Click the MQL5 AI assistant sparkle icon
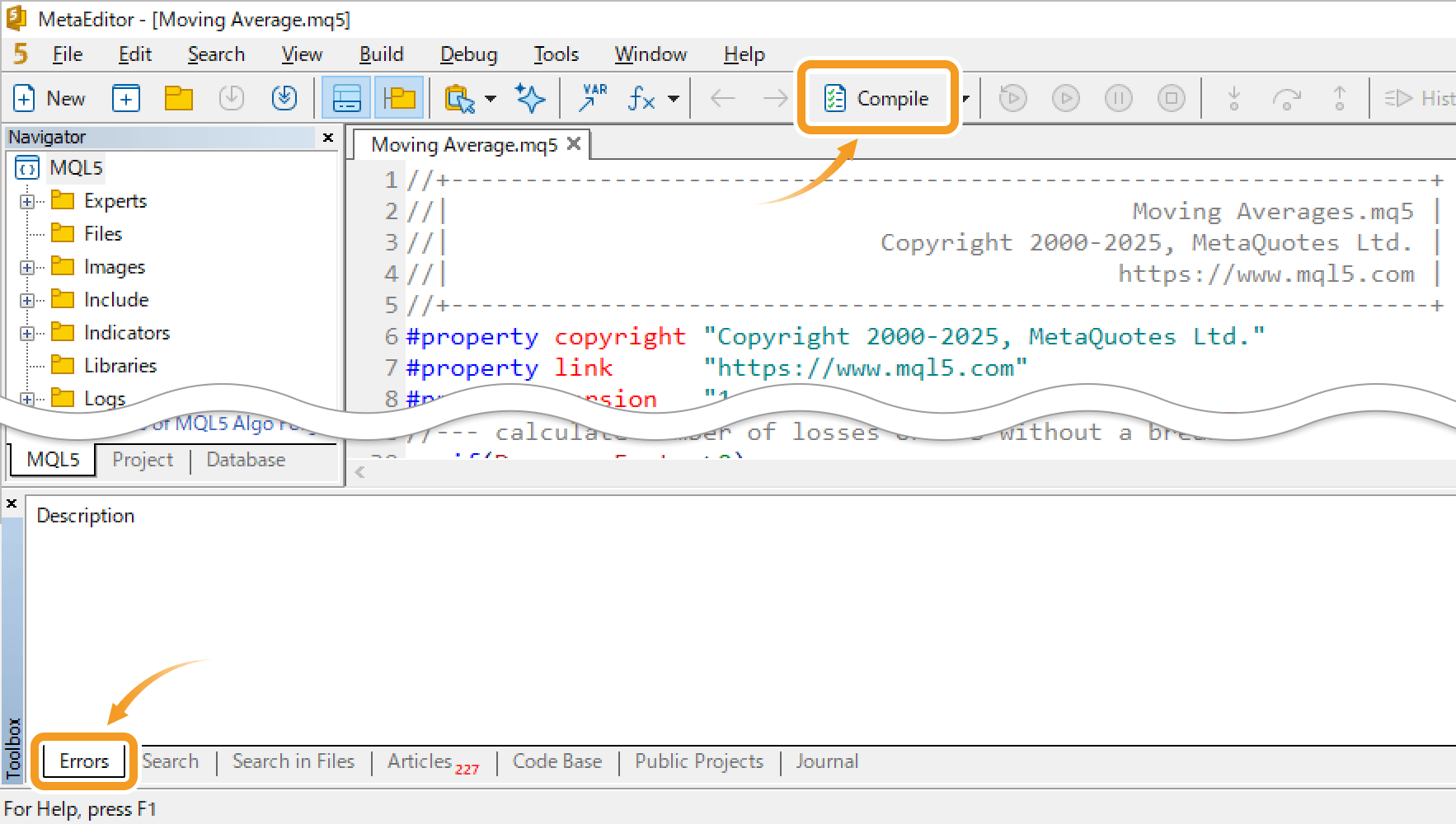The width and height of the screenshot is (1456, 824). pyautogui.click(x=530, y=99)
